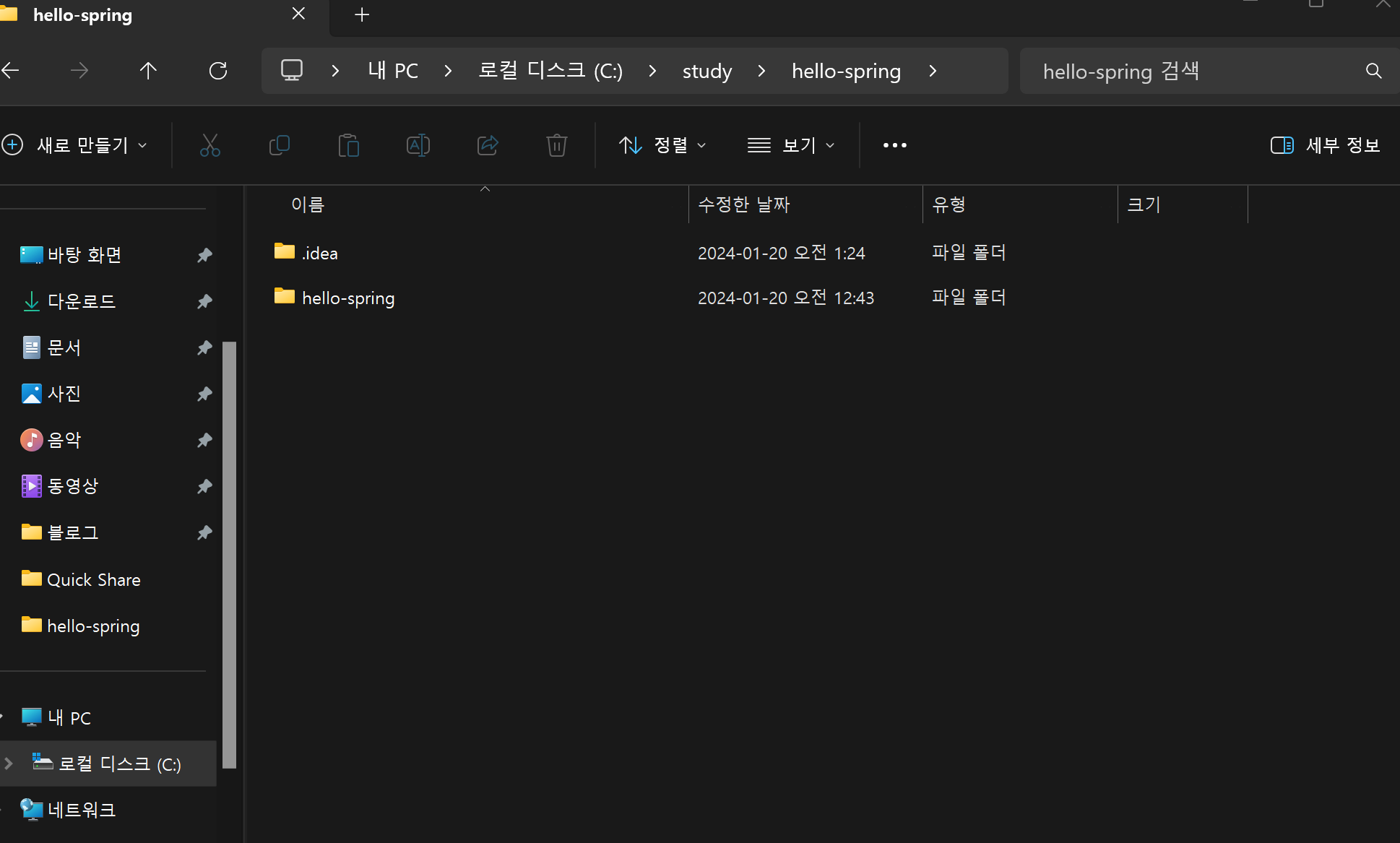
Task: Select the .idea folder name
Action: point(320,254)
